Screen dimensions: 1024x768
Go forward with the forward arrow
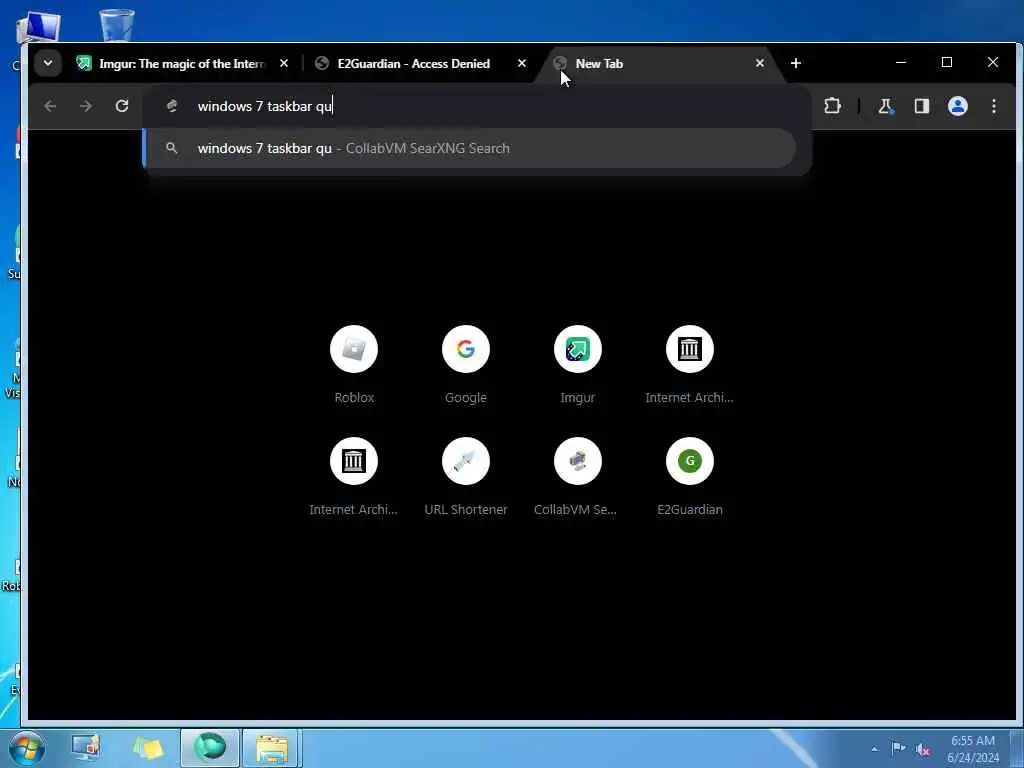click(x=86, y=106)
